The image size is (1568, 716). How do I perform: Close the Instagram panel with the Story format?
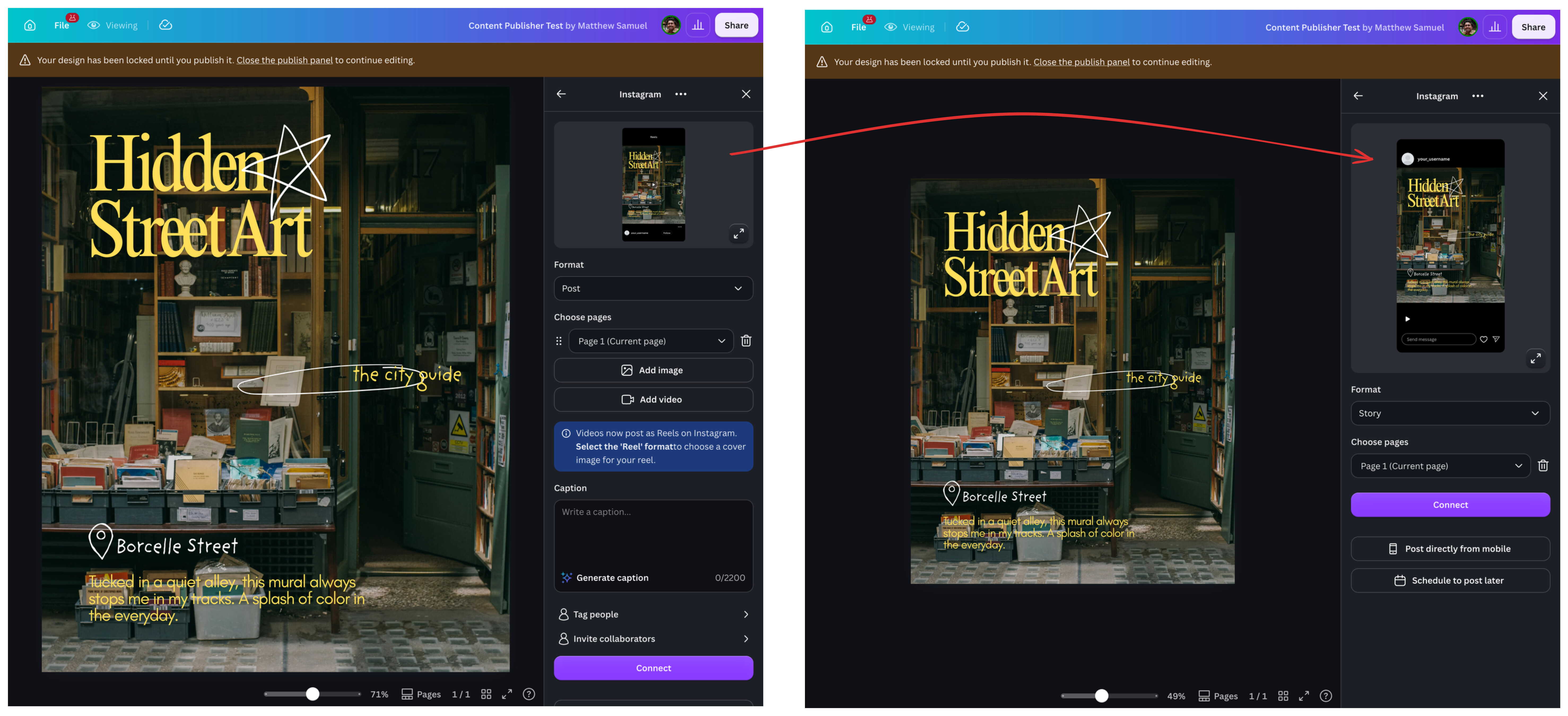click(1543, 96)
